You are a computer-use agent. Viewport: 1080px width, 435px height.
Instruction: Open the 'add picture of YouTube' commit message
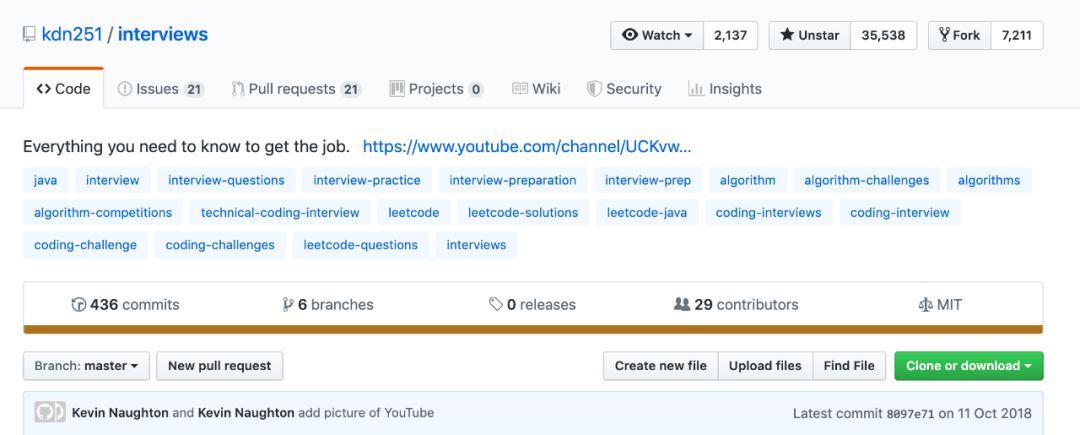point(367,413)
